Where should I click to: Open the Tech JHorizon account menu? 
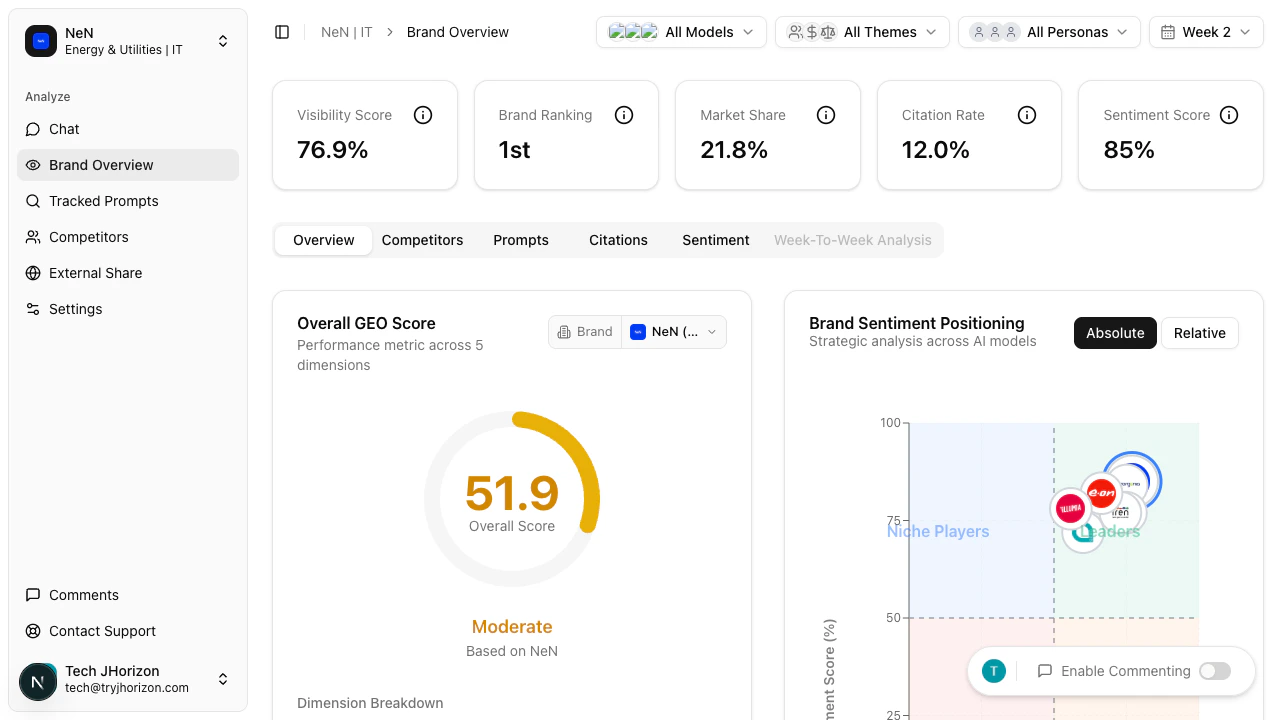point(128,679)
